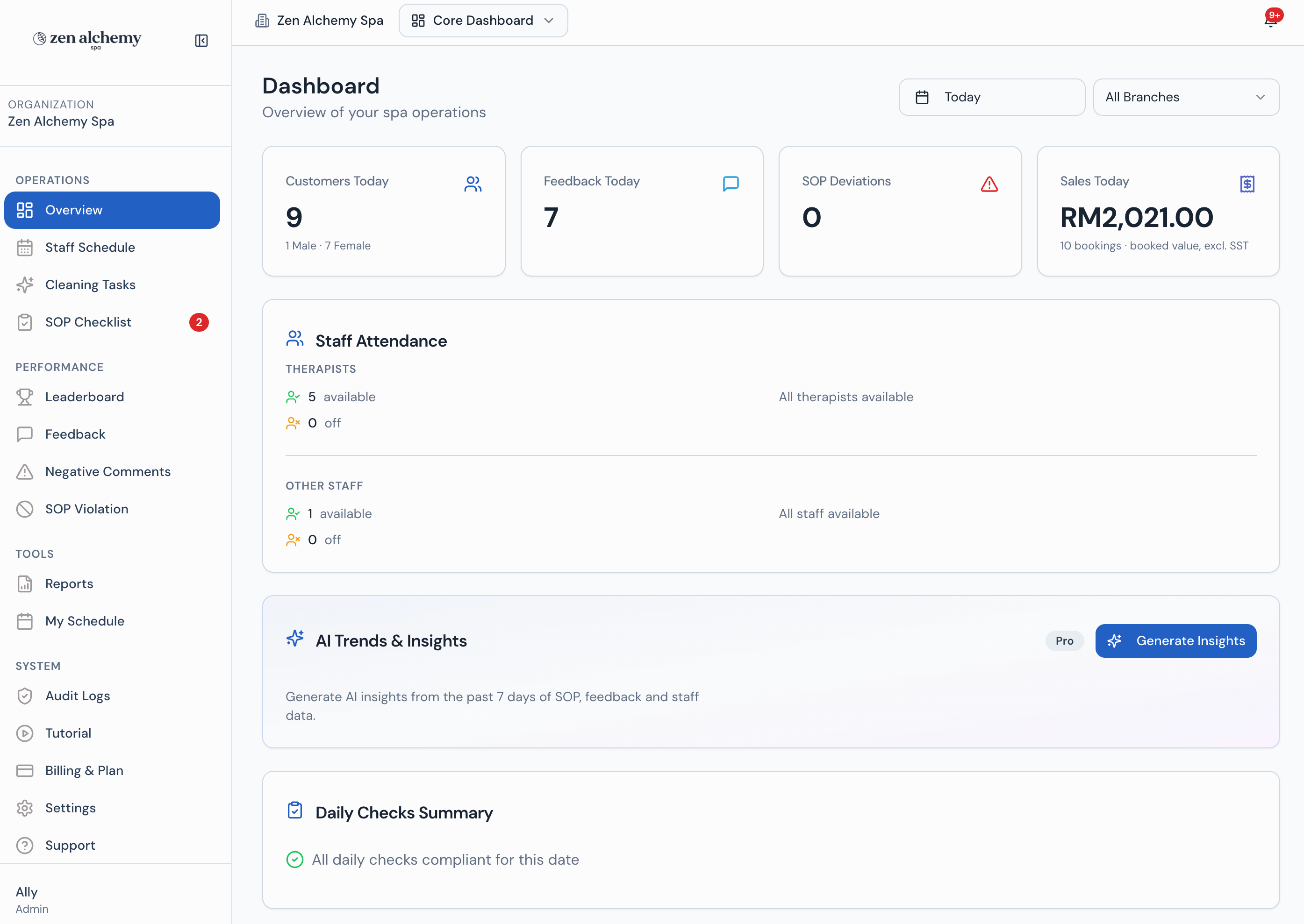Open Staff Schedule page
The width and height of the screenshot is (1304, 924).
tap(112, 248)
